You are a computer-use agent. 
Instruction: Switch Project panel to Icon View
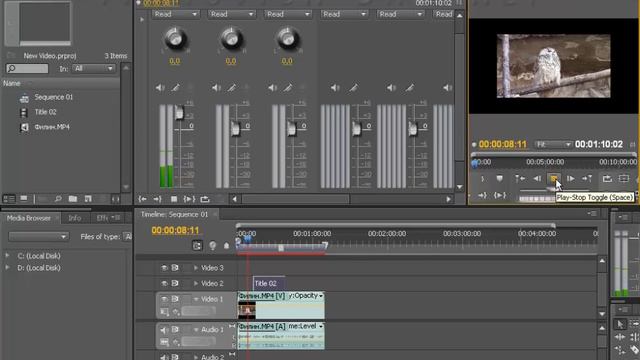pyautogui.click(x=24, y=199)
